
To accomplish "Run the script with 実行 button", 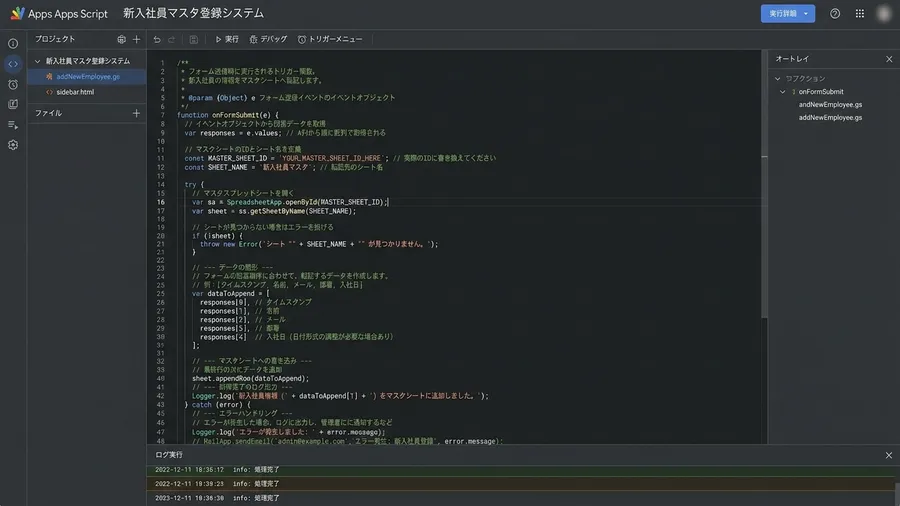I will coord(227,39).
